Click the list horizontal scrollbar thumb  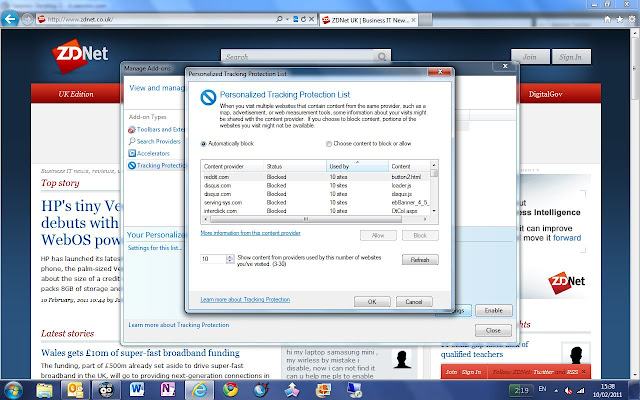(306, 219)
